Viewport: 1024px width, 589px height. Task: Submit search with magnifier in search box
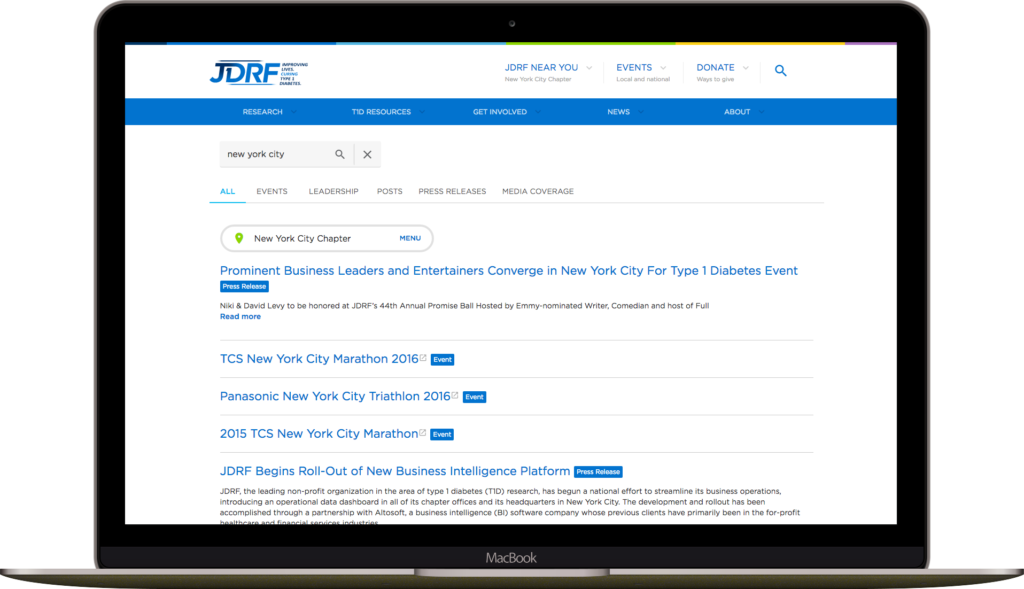[340, 154]
